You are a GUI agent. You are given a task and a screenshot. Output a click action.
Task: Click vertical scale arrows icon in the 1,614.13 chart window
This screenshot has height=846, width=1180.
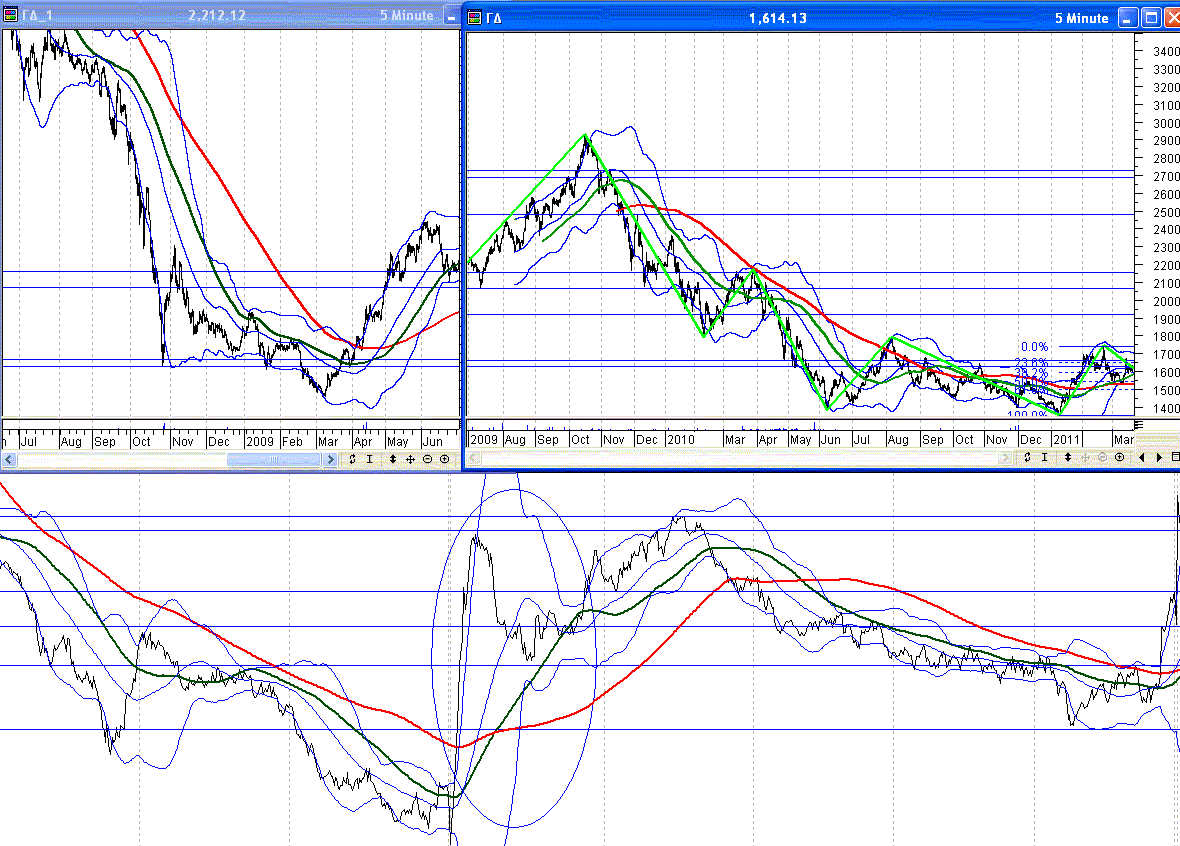coord(1068,457)
